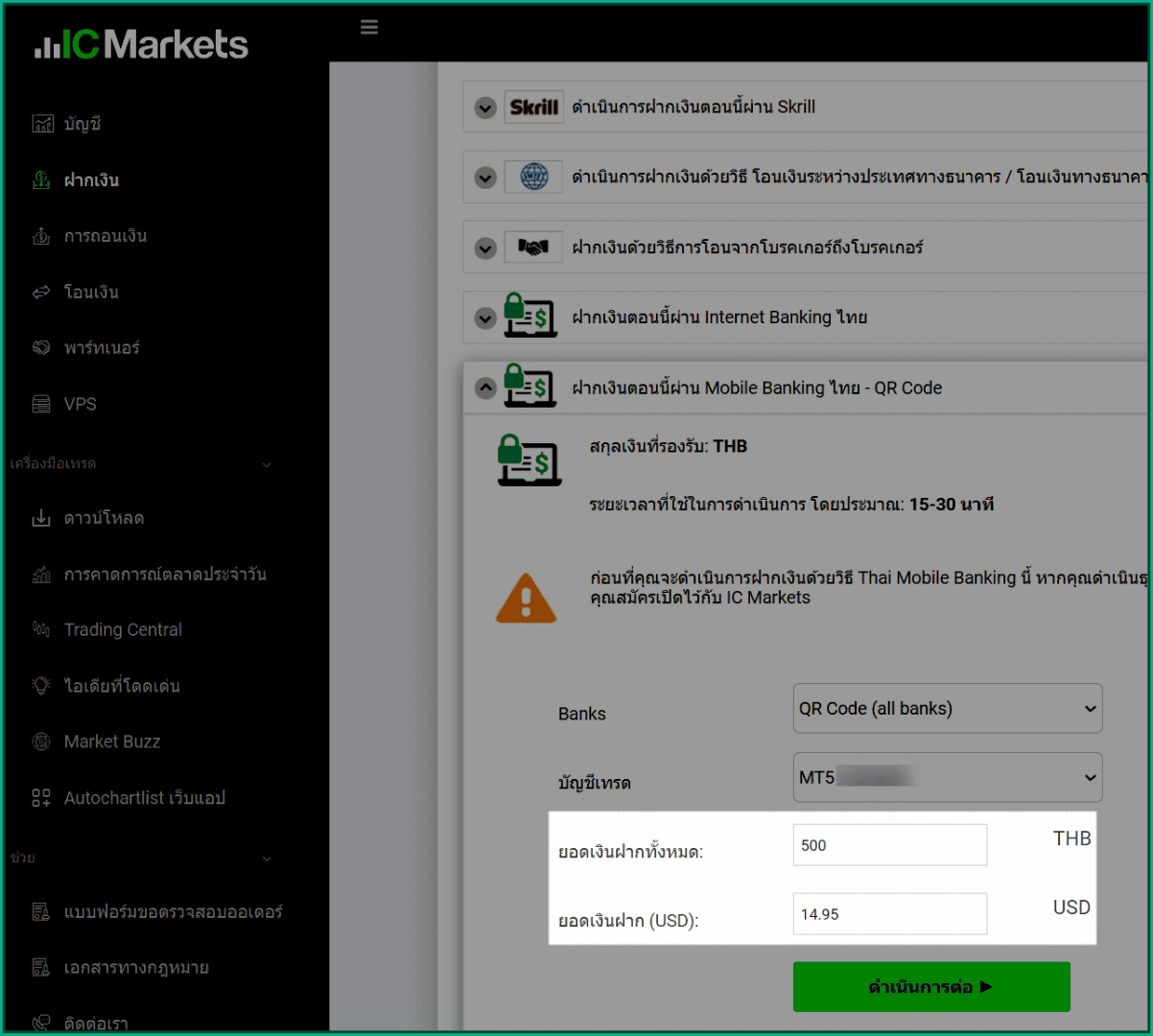Click the ยอดเงินฝากทั้งหมด THB amount field

click(890, 845)
